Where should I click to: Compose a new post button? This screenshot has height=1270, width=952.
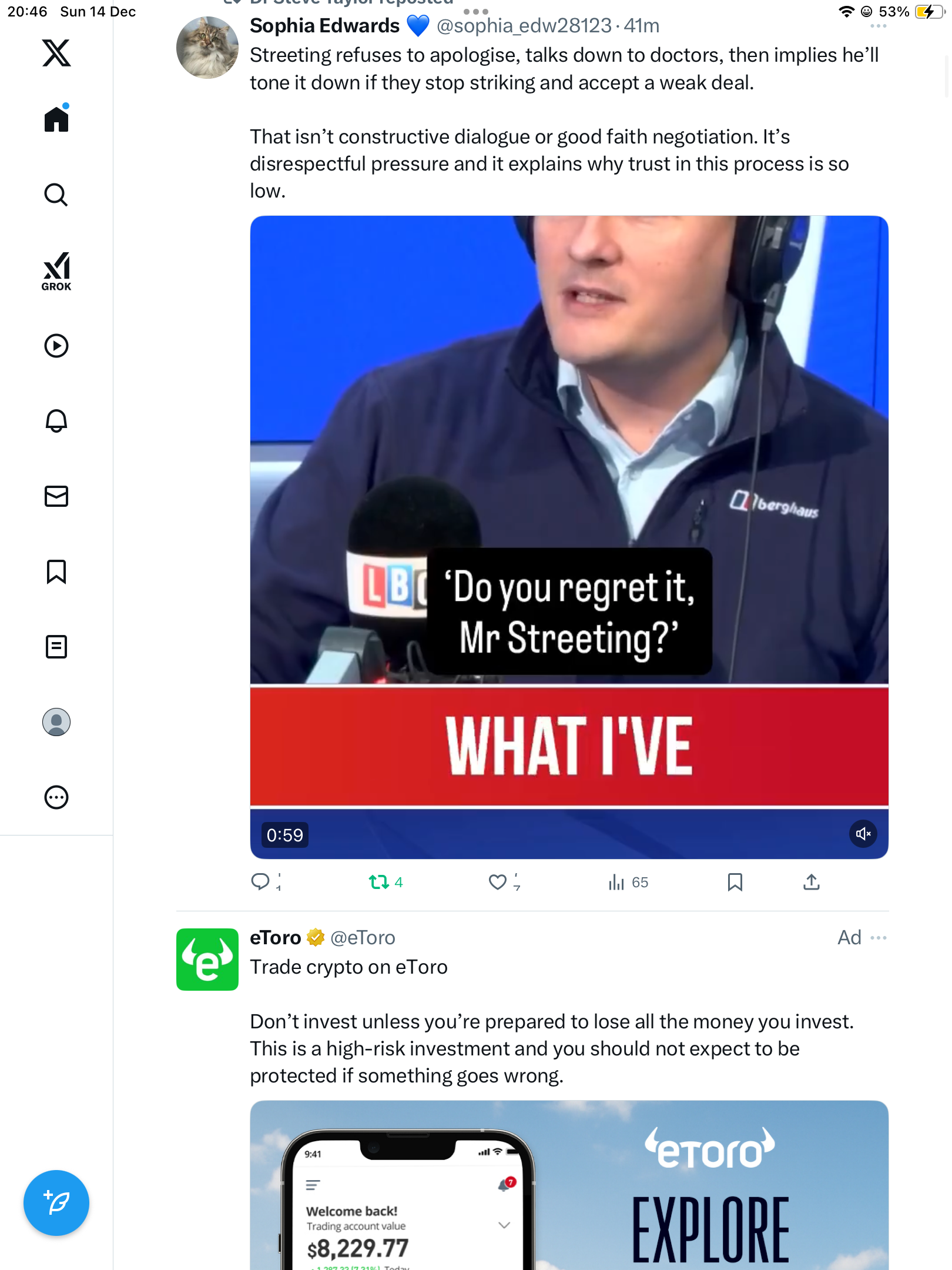[56, 1203]
